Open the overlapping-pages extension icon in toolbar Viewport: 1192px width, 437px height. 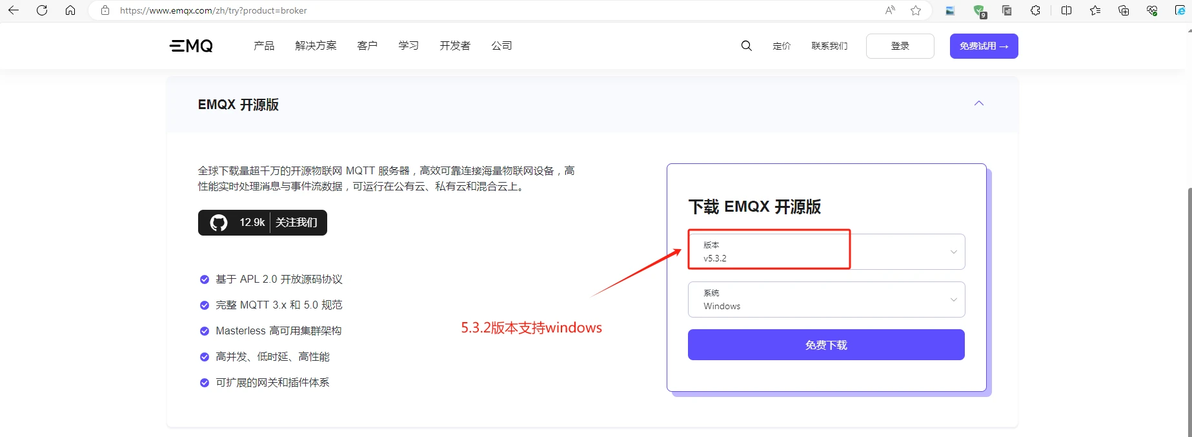1007,11
